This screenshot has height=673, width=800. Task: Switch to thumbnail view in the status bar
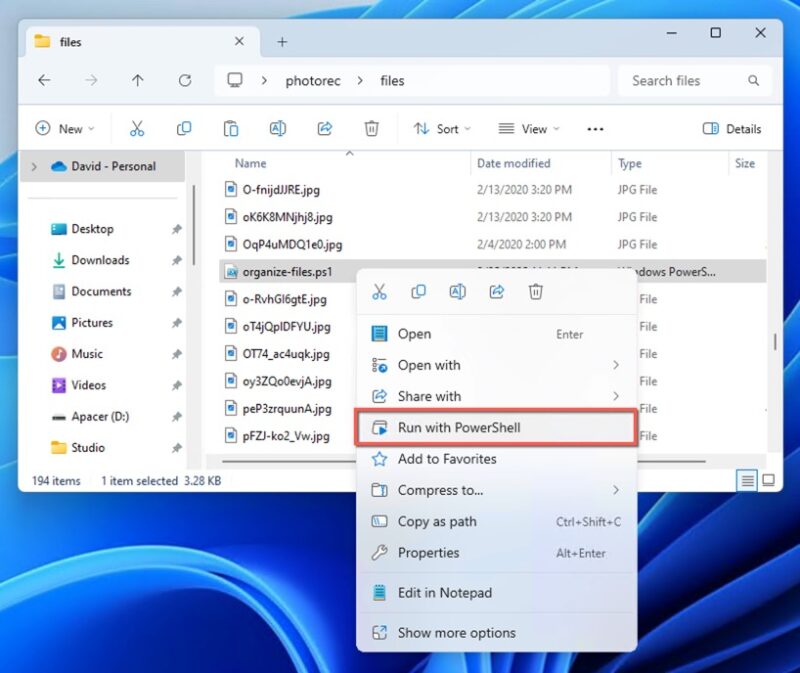(767, 480)
